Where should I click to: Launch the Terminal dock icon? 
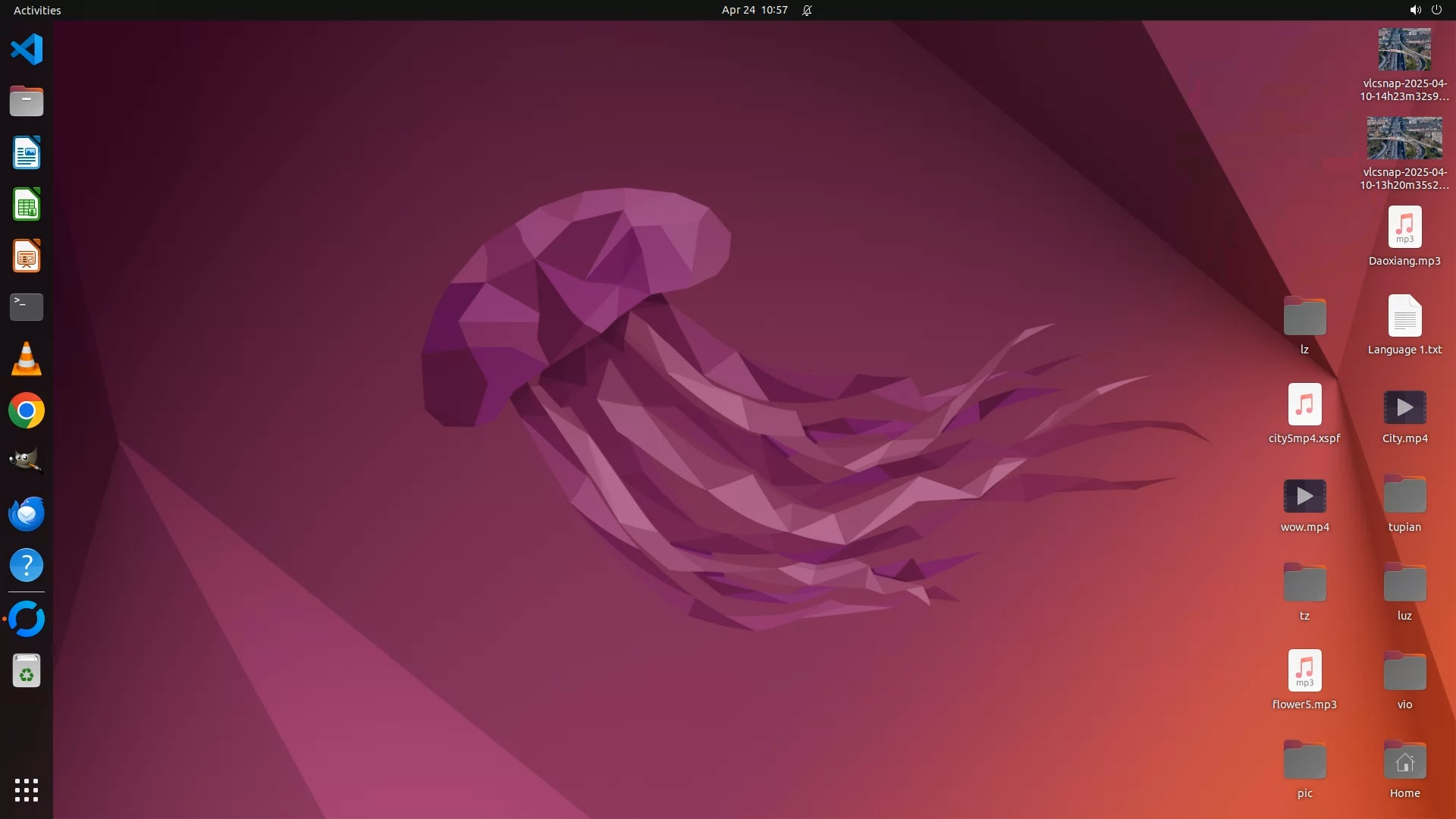pyautogui.click(x=27, y=307)
